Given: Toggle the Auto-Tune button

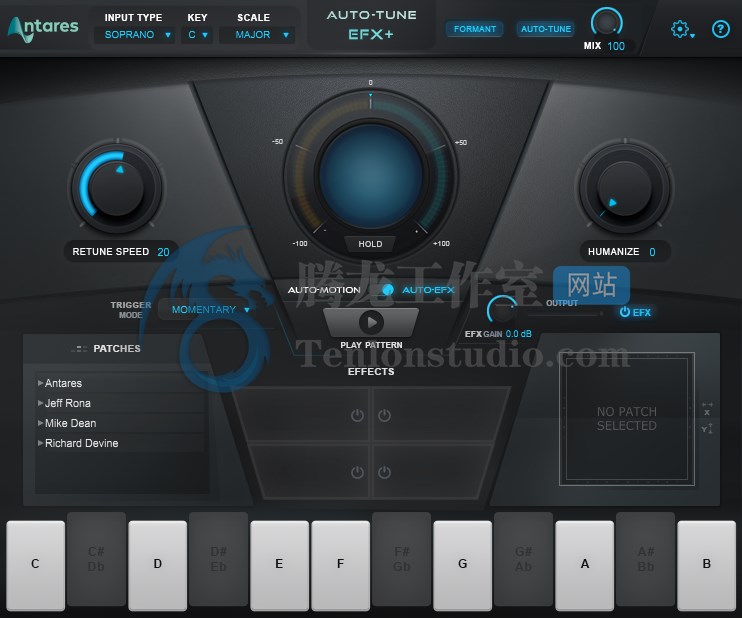Looking at the screenshot, I should tap(546, 29).
